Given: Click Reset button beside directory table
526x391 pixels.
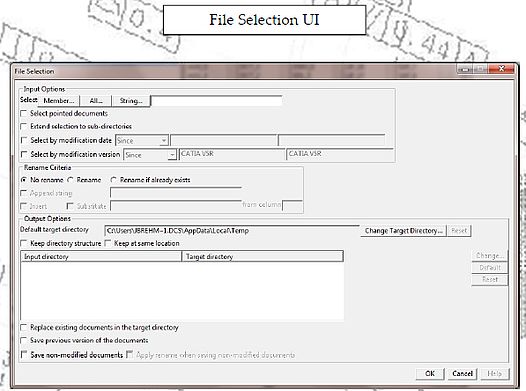Looking at the screenshot, I should (490, 279).
